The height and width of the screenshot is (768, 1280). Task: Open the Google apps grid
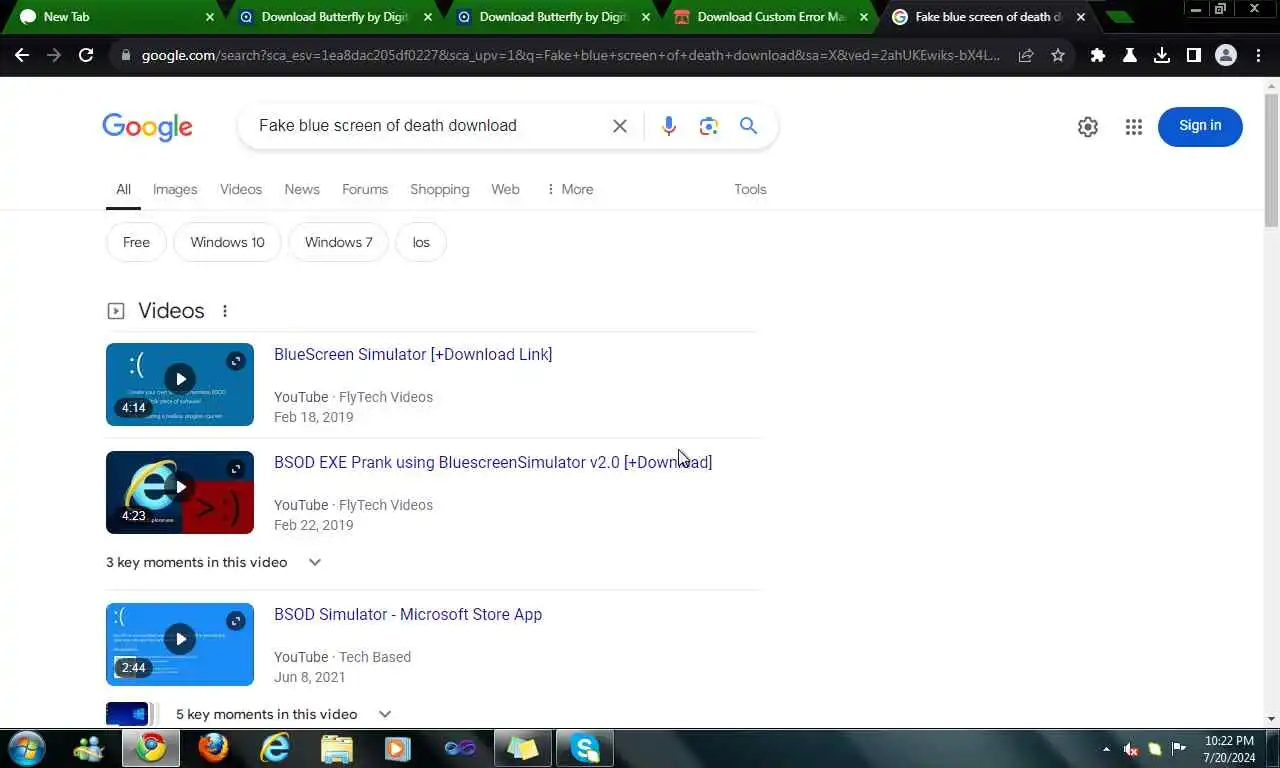pyautogui.click(x=1133, y=127)
